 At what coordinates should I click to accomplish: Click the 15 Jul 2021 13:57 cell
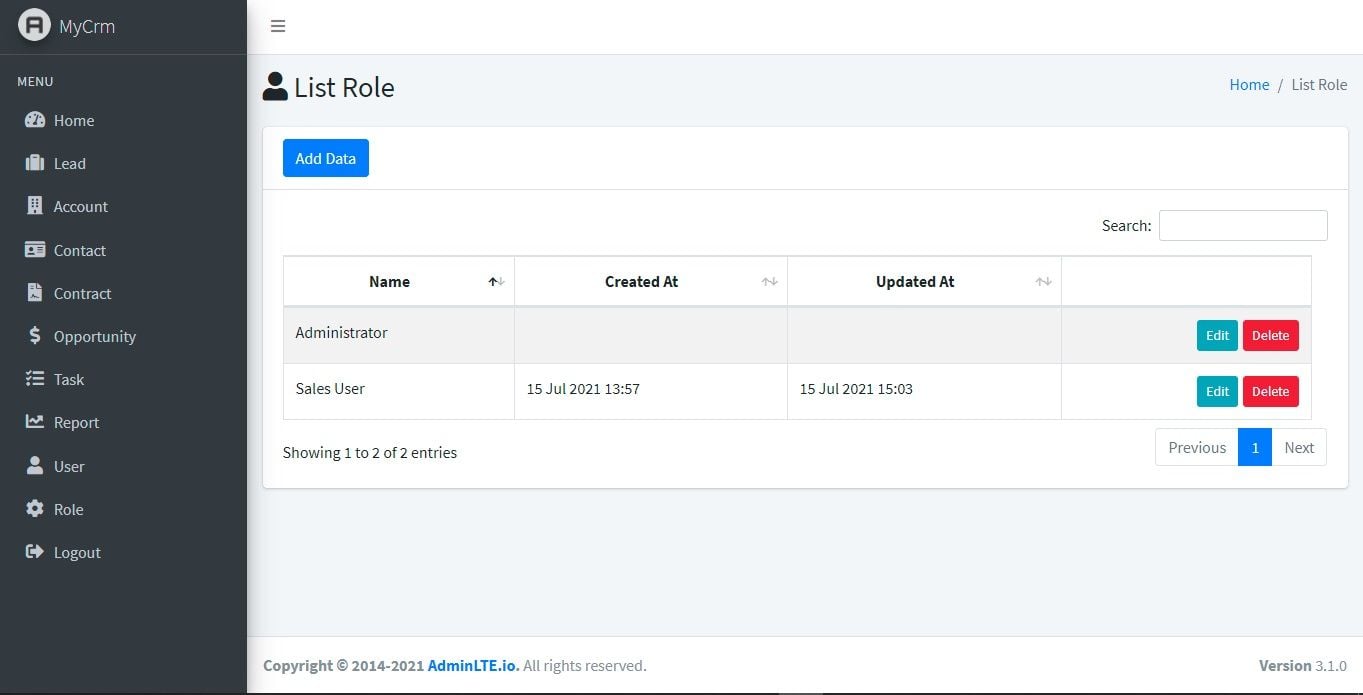point(651,391)
